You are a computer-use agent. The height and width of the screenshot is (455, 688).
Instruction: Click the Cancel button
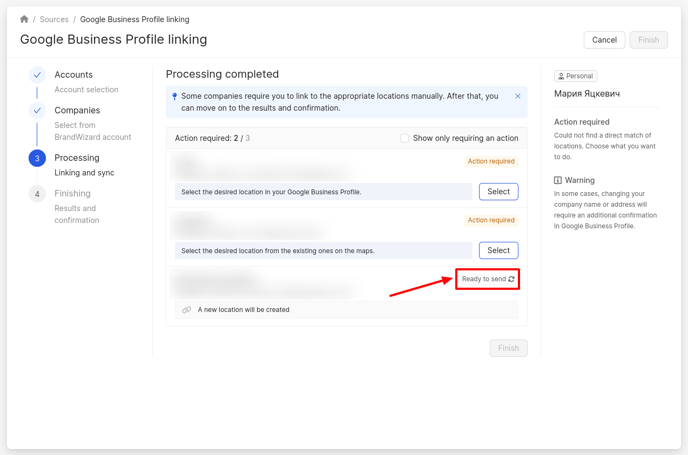604,40
